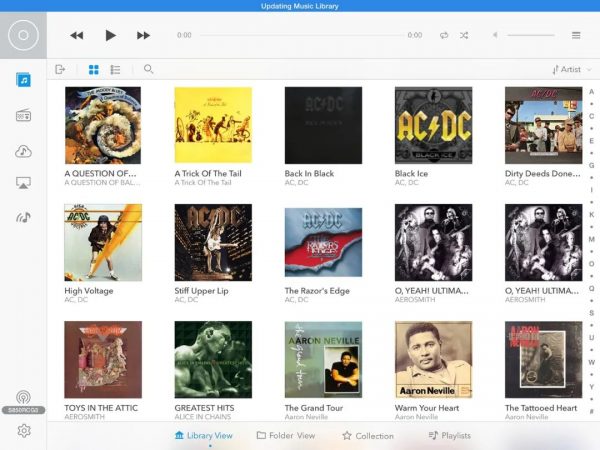Adjust the volume slider
Screen dimensions: 600x450
pos(531,35)
